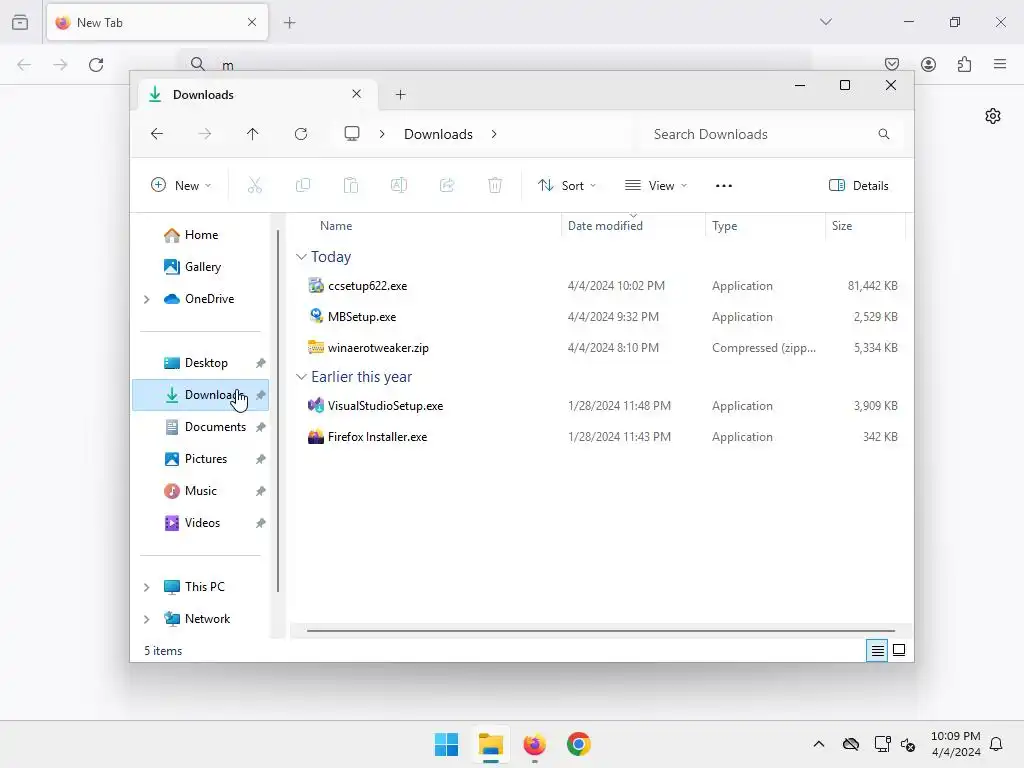Open the Sort dropdown
Viewport: 1024px width, 768px height.
[567, 185]
